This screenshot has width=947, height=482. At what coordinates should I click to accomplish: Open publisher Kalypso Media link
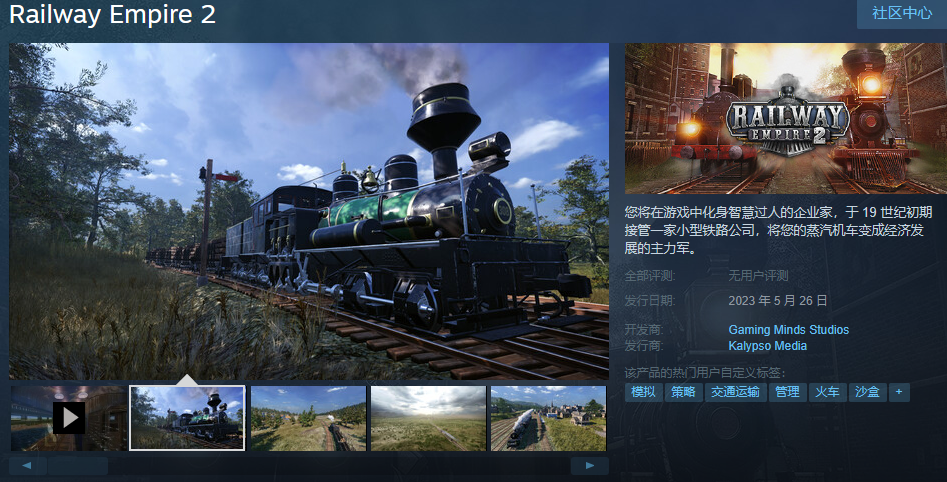coord(767,346)
